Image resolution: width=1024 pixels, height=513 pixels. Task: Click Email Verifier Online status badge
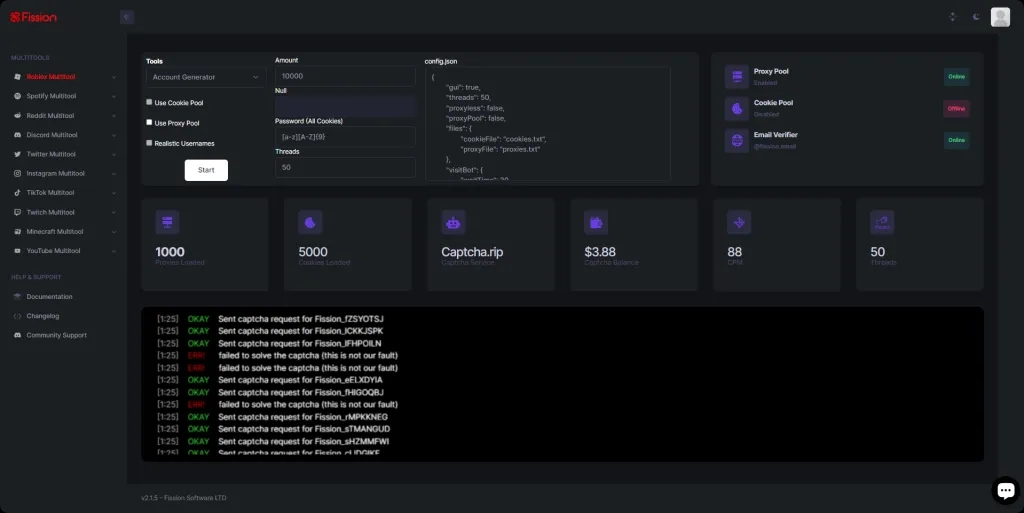956,140
